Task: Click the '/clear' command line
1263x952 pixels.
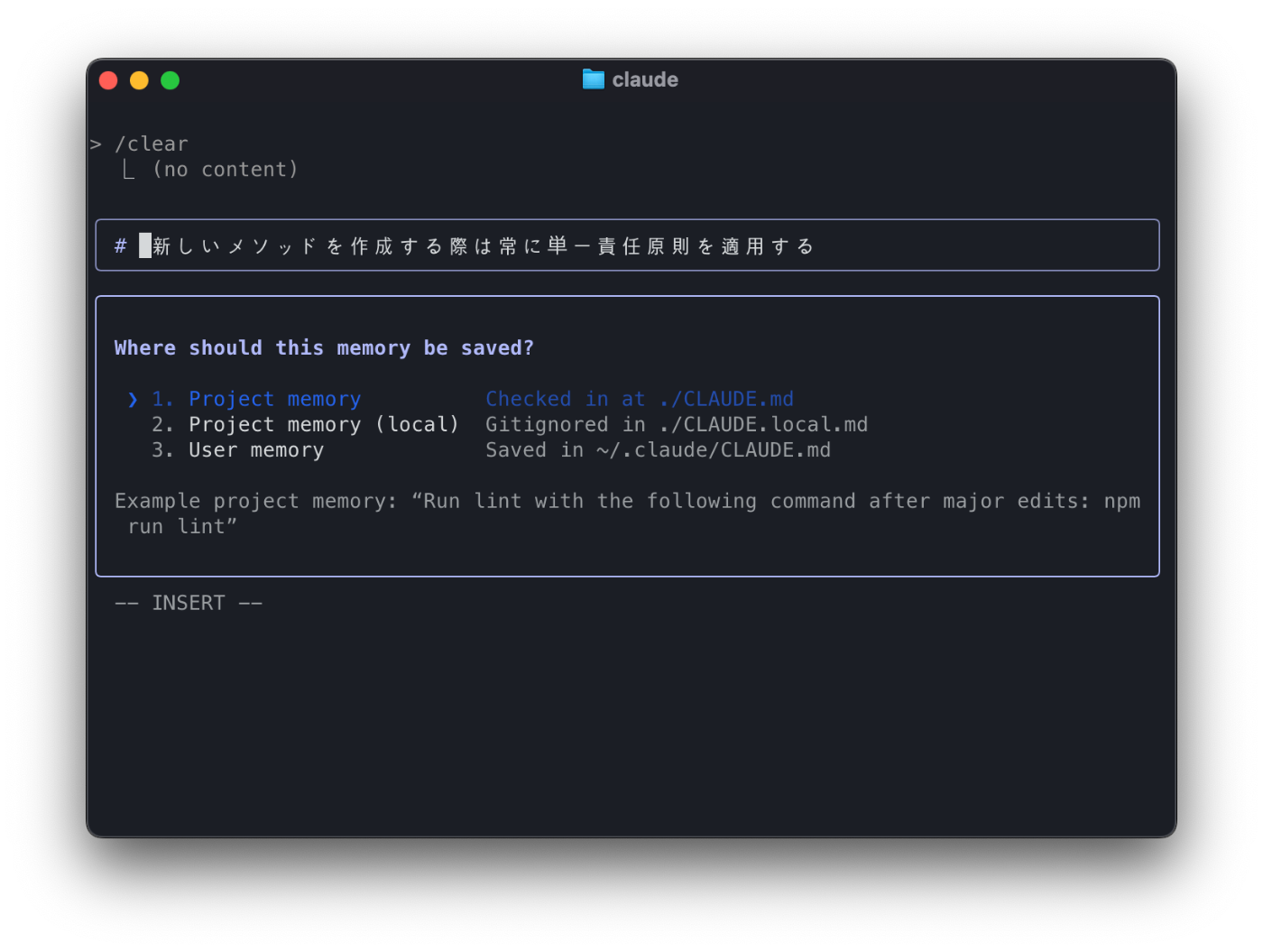Action: click(x=152, y=144)
